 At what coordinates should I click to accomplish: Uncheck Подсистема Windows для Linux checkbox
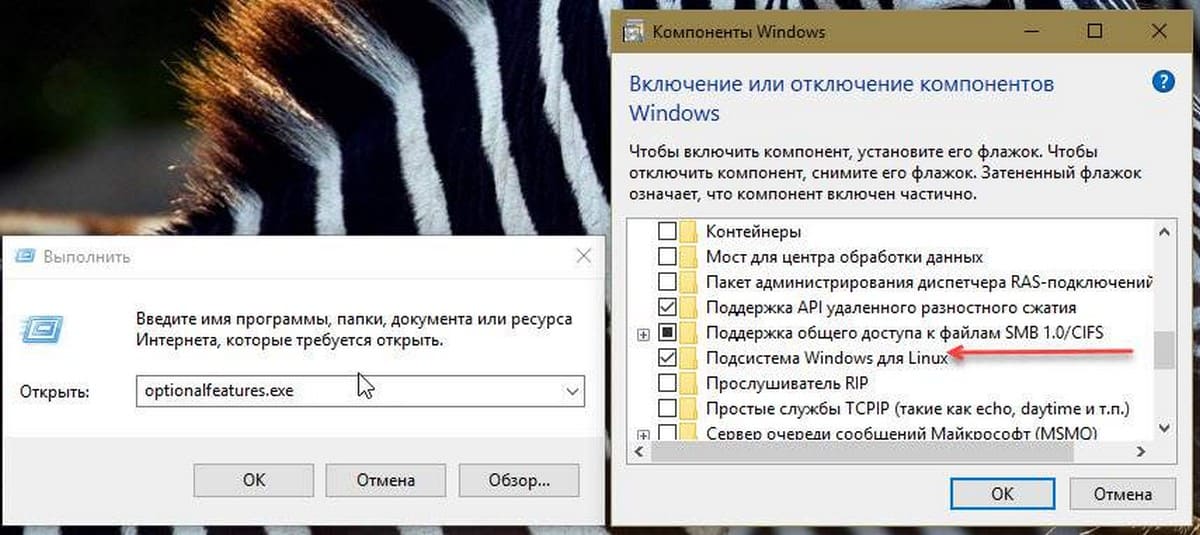(667, 357)
